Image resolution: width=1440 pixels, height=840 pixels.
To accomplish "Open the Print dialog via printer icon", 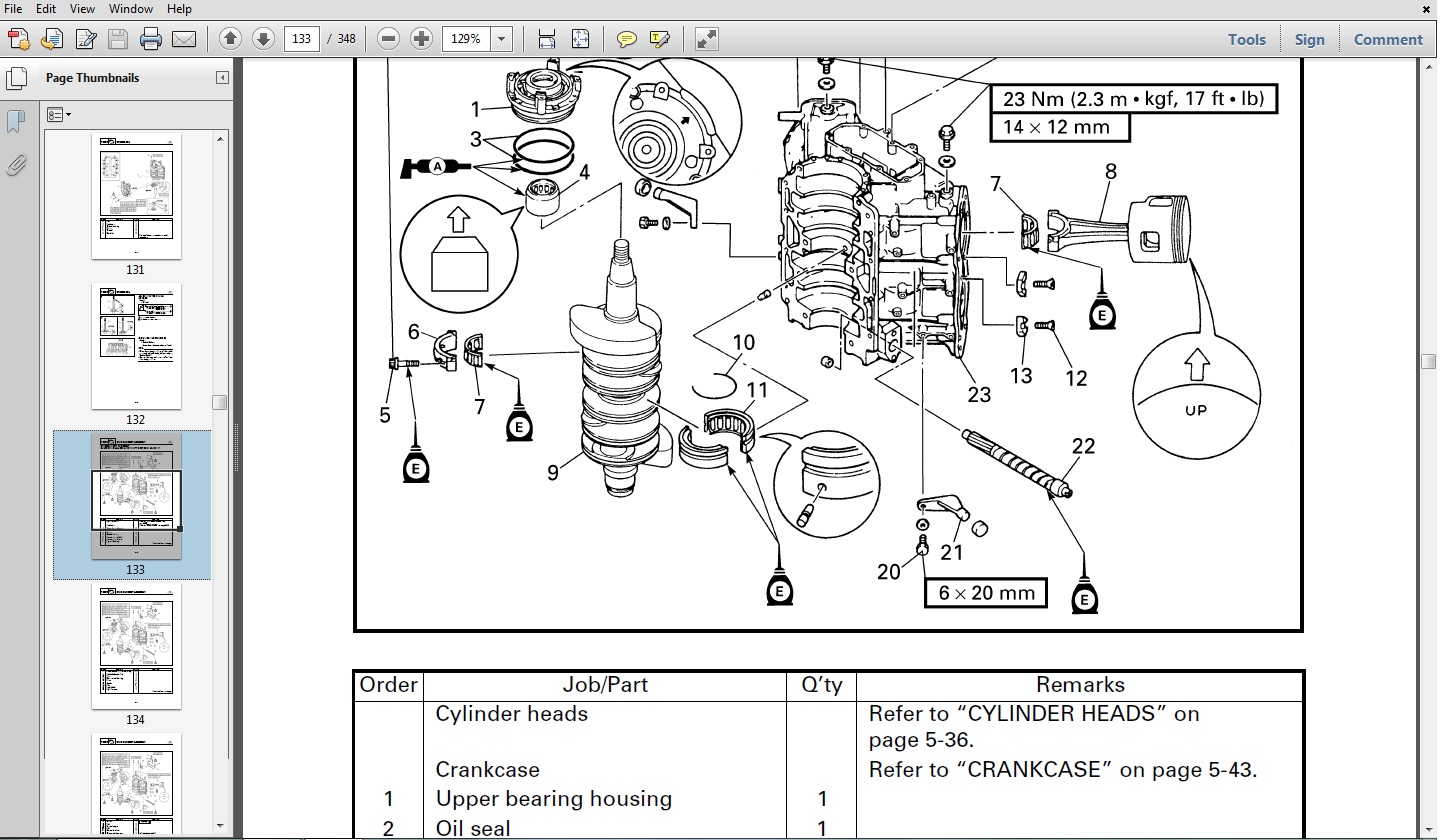I will pos(150,39).
